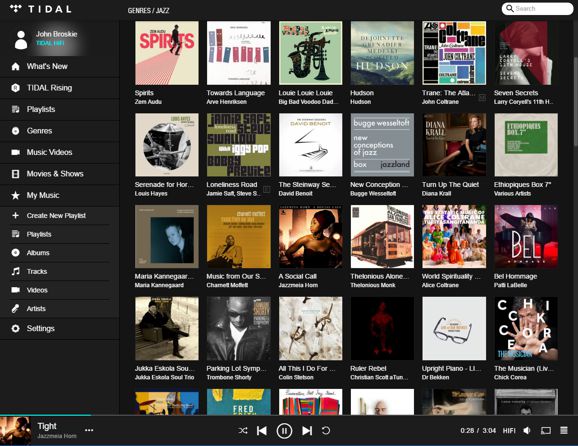The image size is (578, 446).
Task: Click the Playlists icon above Genres
Action: coord(15,109)
